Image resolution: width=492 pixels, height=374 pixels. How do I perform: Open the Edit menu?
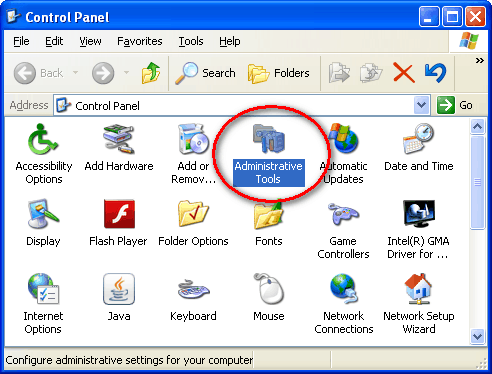[x=54, y=41]
